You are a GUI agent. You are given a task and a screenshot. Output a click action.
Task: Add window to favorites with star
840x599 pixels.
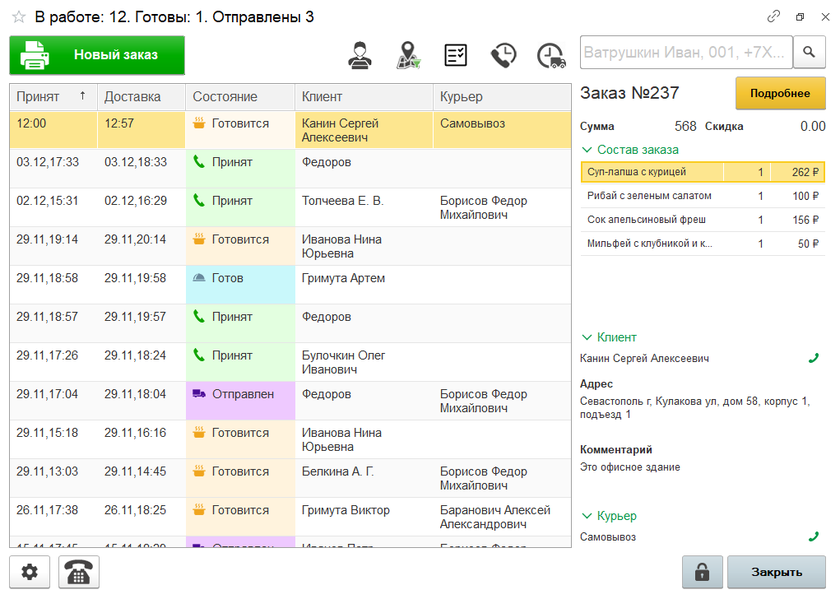(x=18, y=17)
